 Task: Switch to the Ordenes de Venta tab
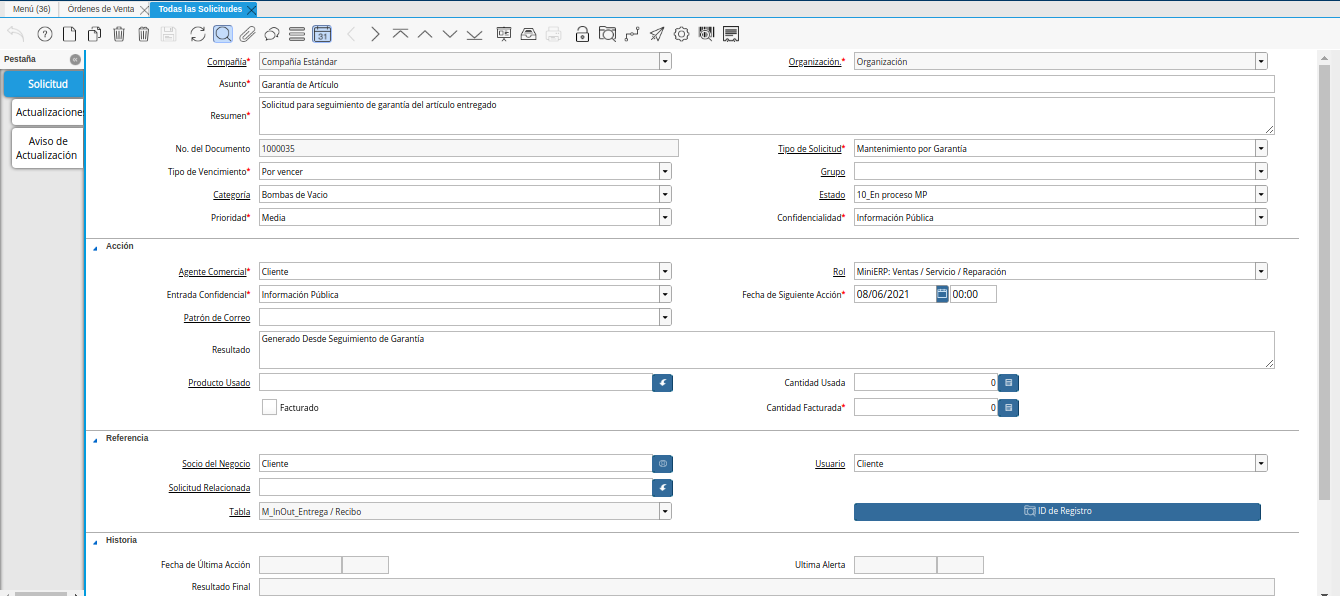pos(101,9)
